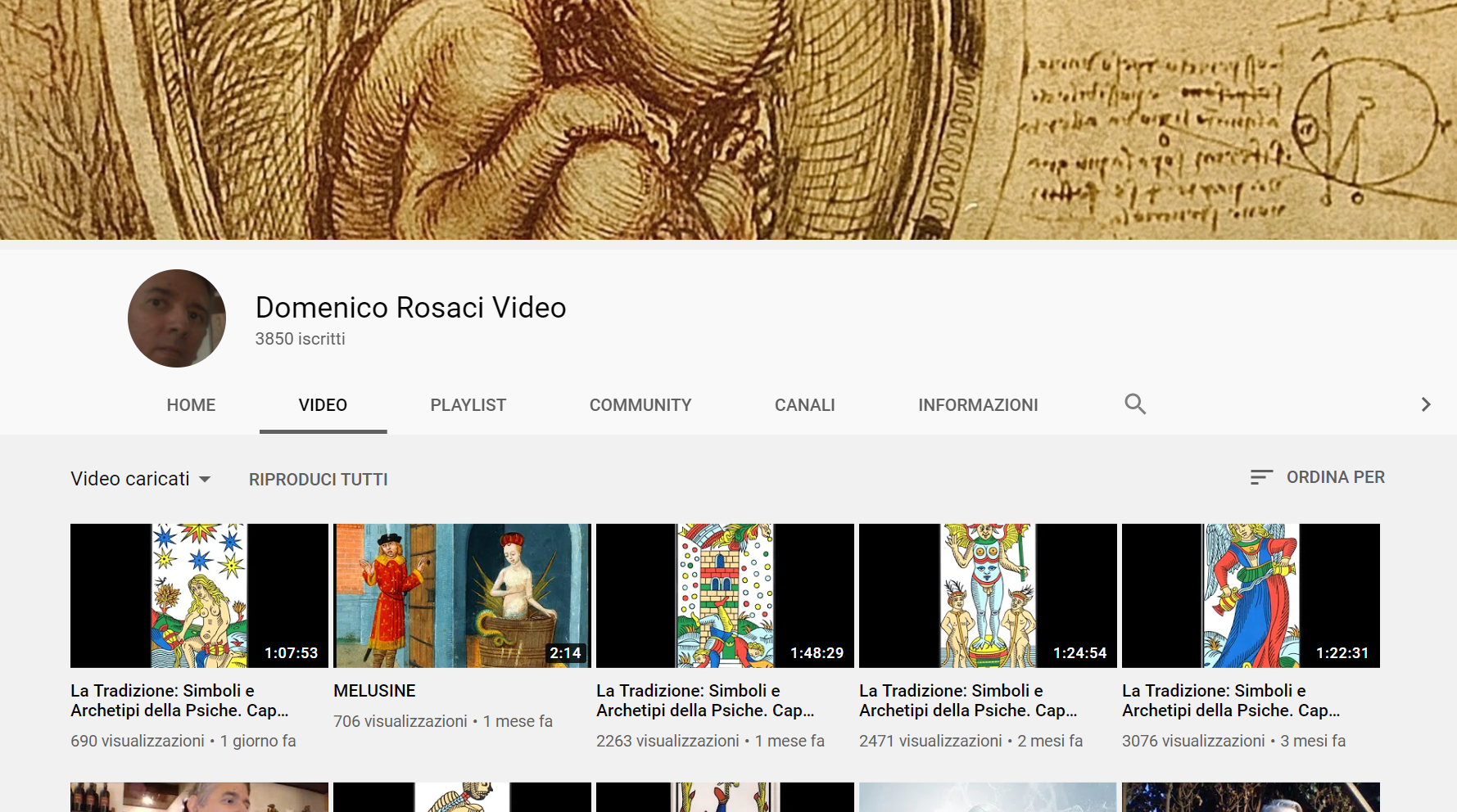Go to the COMMUNITY tab

pos(640,405)
